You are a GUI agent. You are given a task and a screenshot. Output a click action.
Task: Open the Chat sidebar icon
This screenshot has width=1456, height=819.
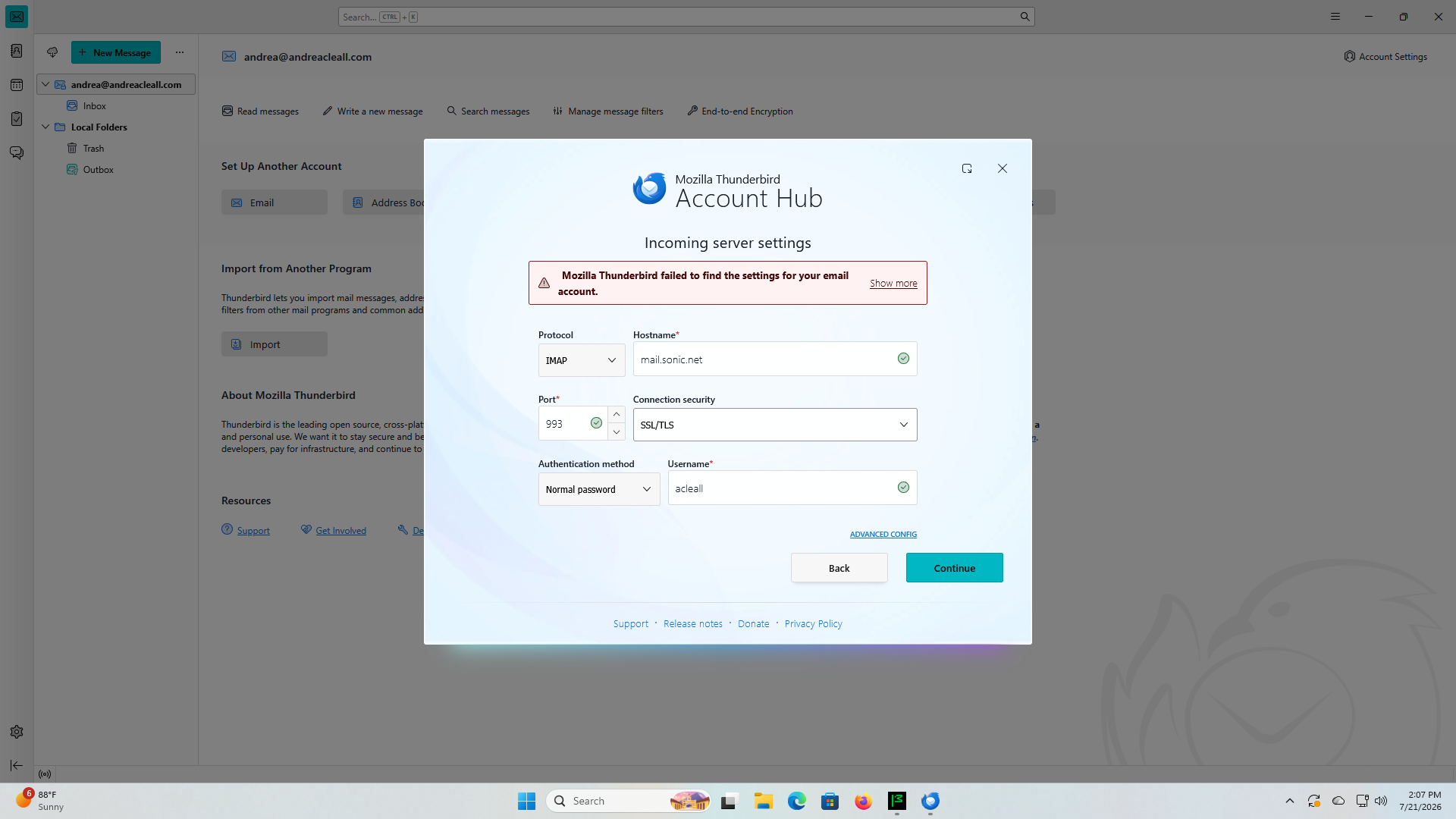point(17,153)
